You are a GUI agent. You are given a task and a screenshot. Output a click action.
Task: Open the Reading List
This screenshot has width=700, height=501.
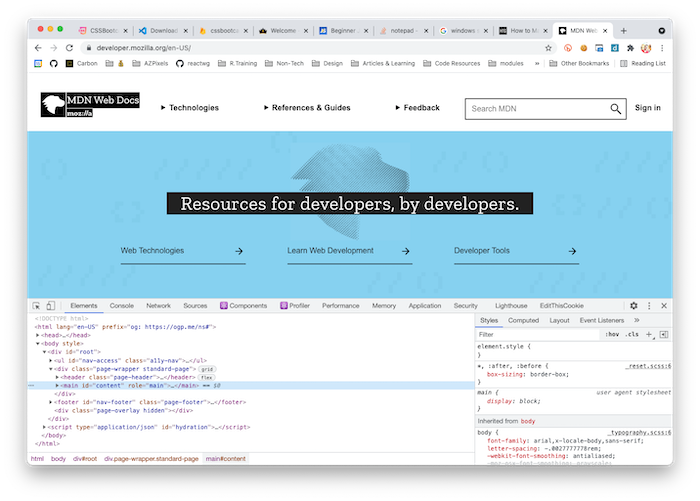coord(643,63)
